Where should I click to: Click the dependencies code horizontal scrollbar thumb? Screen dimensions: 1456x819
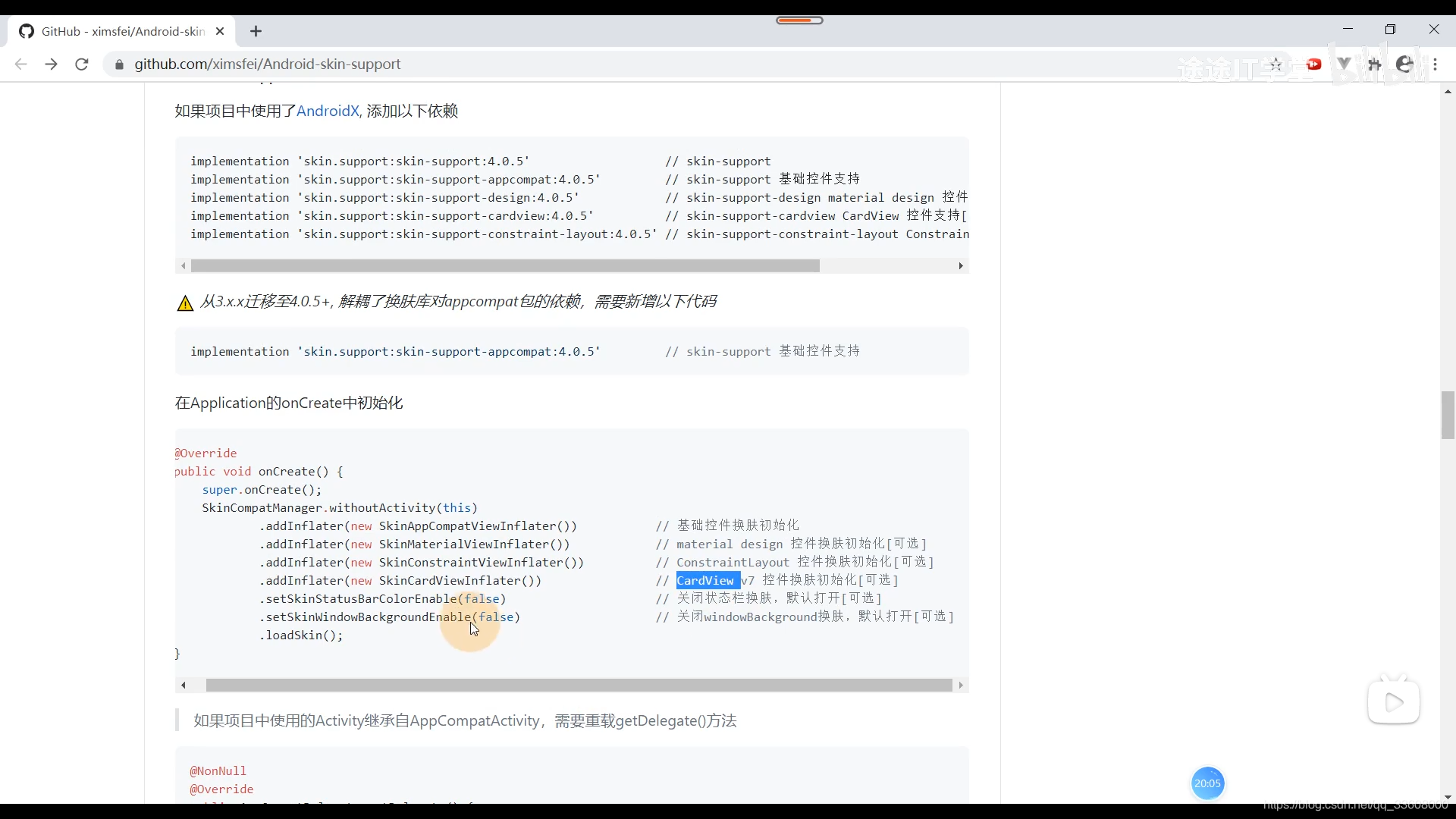click(505, 266)
